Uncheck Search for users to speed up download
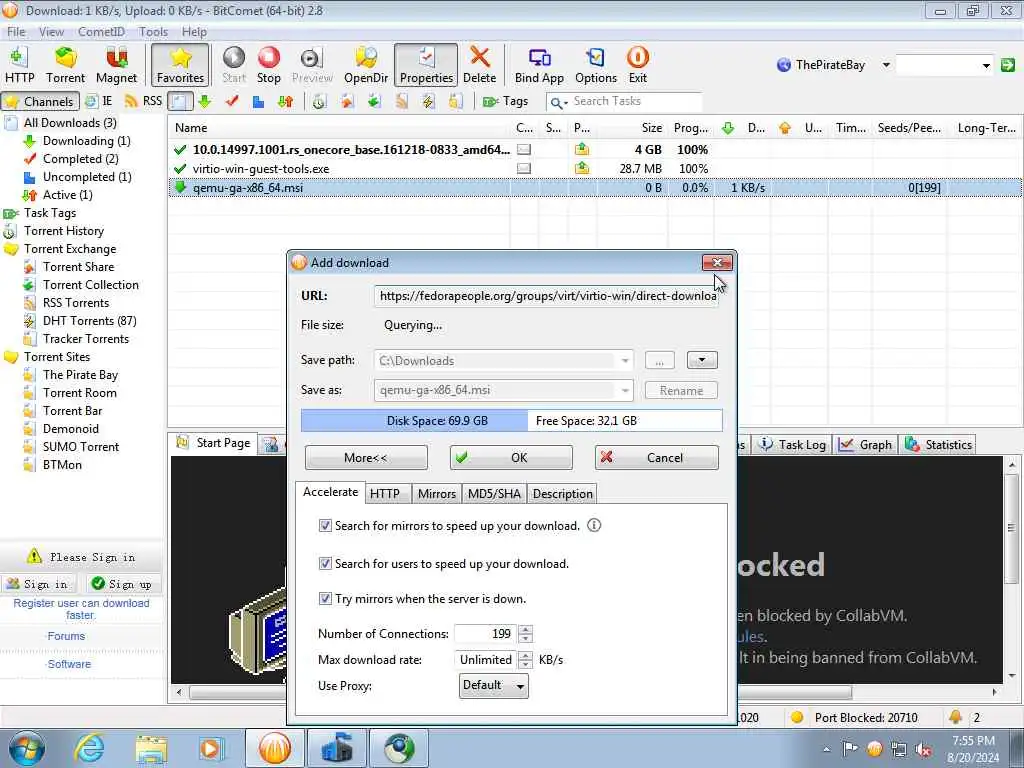This screenshot has width=1024, height=768. [325, 563]
